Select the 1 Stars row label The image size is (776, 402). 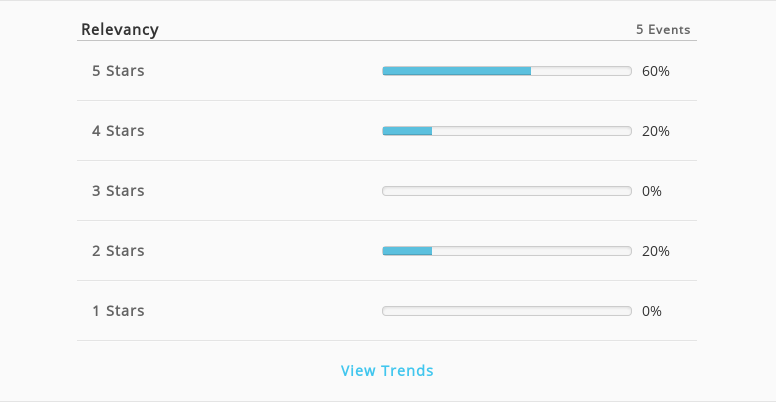[118, 310]
